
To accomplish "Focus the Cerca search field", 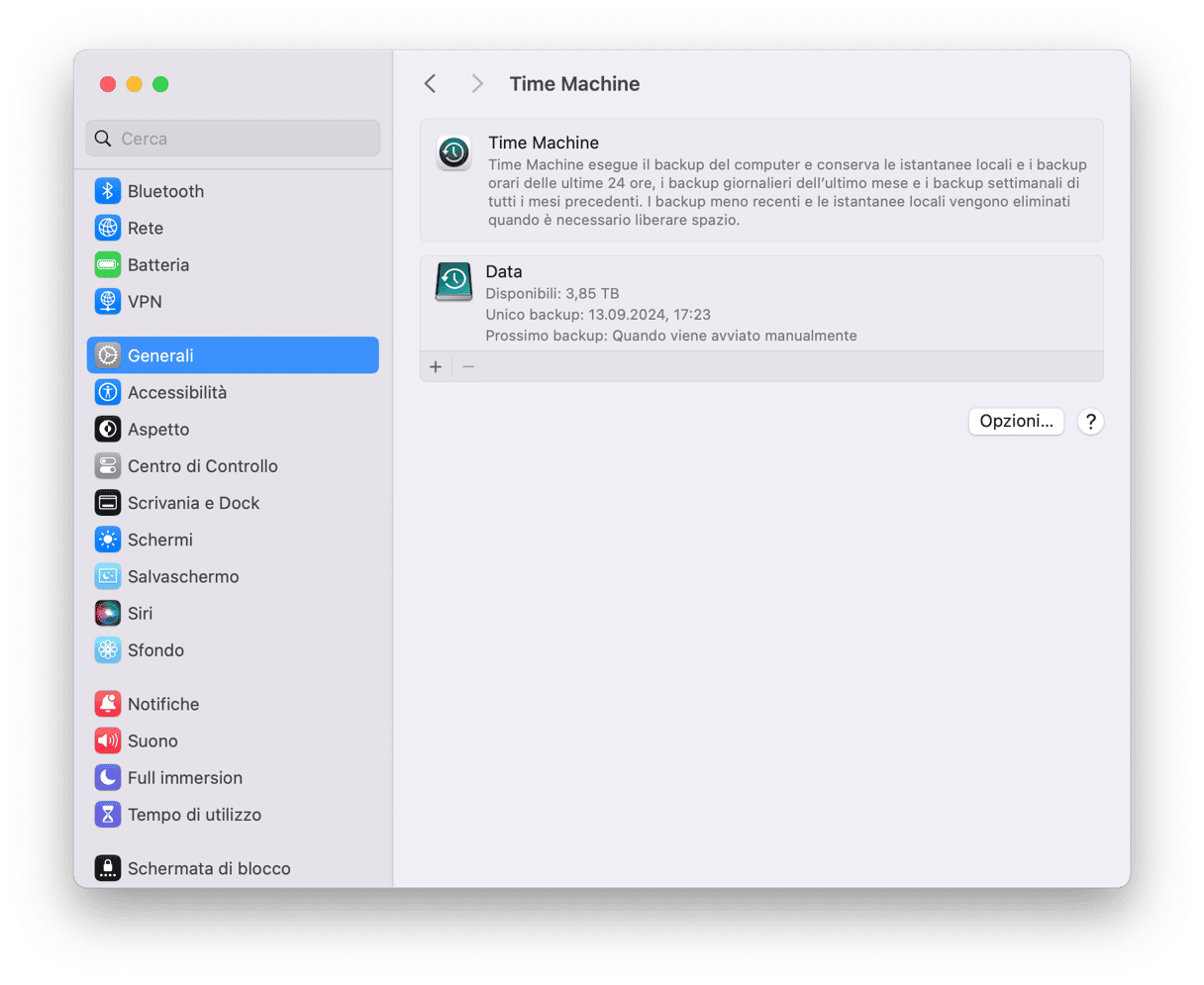I will pyautogui.click(x=233, y=139).
